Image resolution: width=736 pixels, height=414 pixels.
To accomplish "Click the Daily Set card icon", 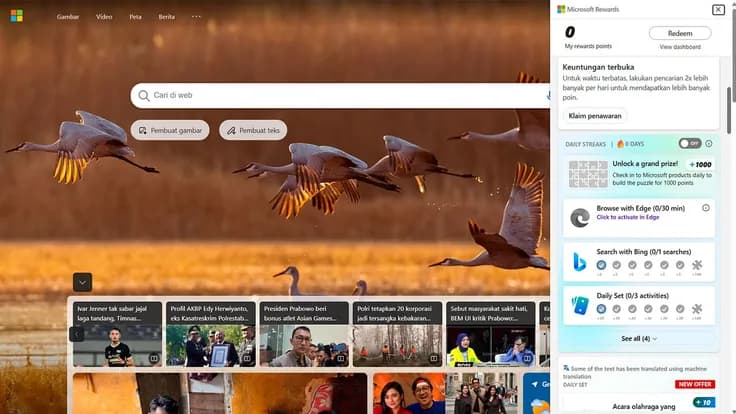I will 580,306.
